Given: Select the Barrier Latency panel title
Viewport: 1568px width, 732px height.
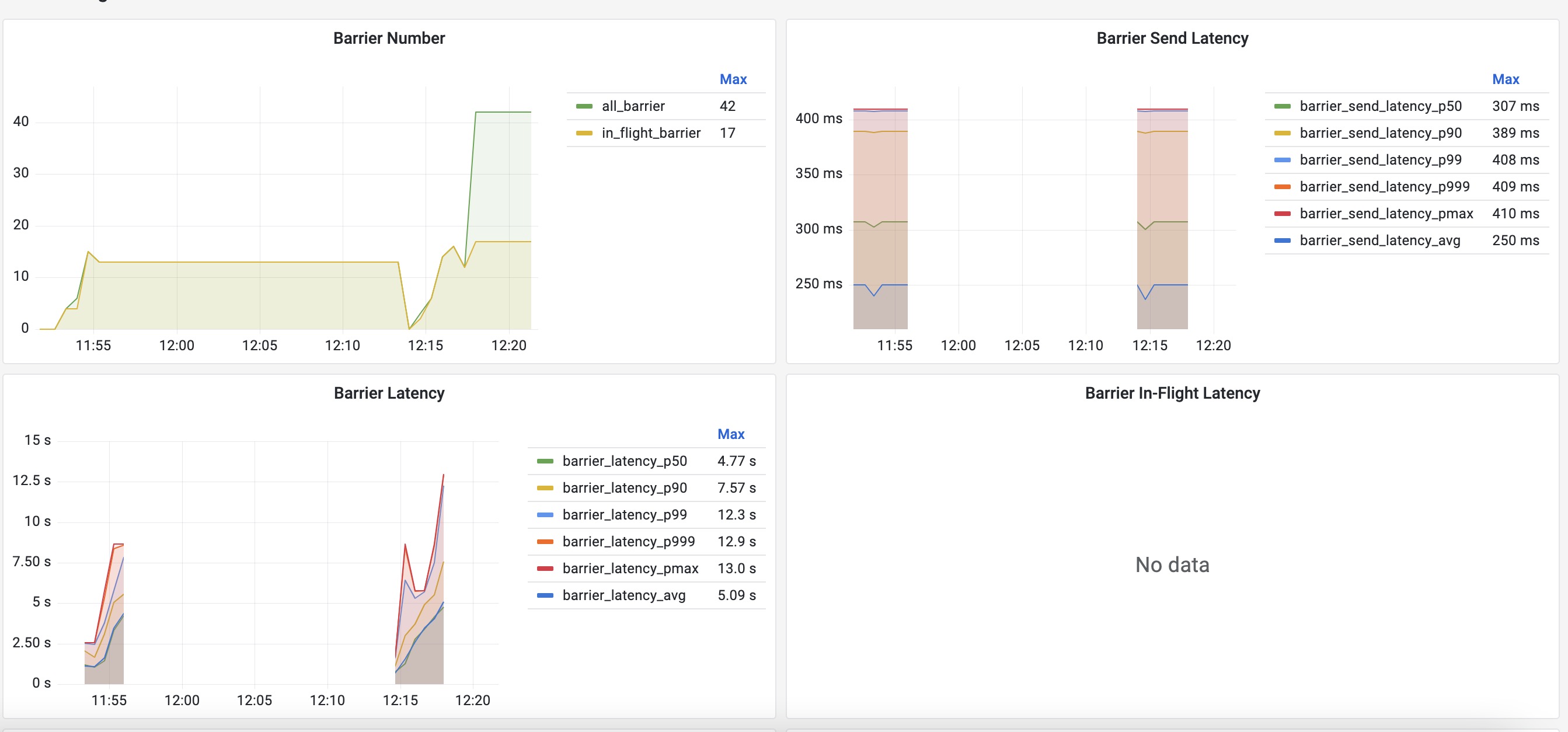Looking at the screenshot, I should (x=389, y=393).
